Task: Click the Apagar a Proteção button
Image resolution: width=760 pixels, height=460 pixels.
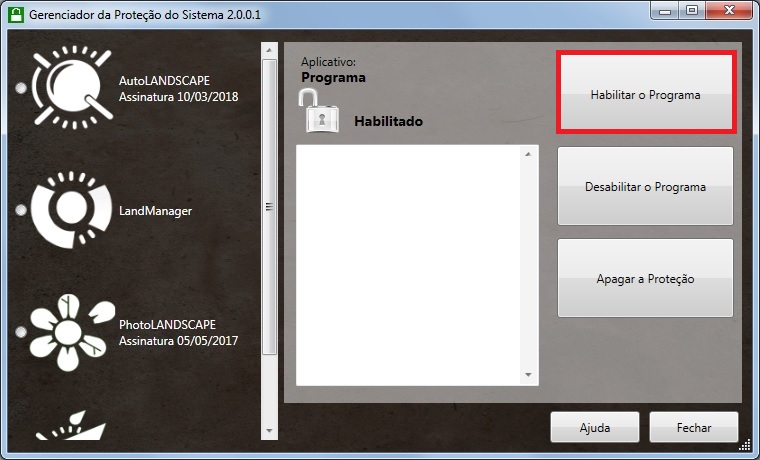Action: pos(645,278)
